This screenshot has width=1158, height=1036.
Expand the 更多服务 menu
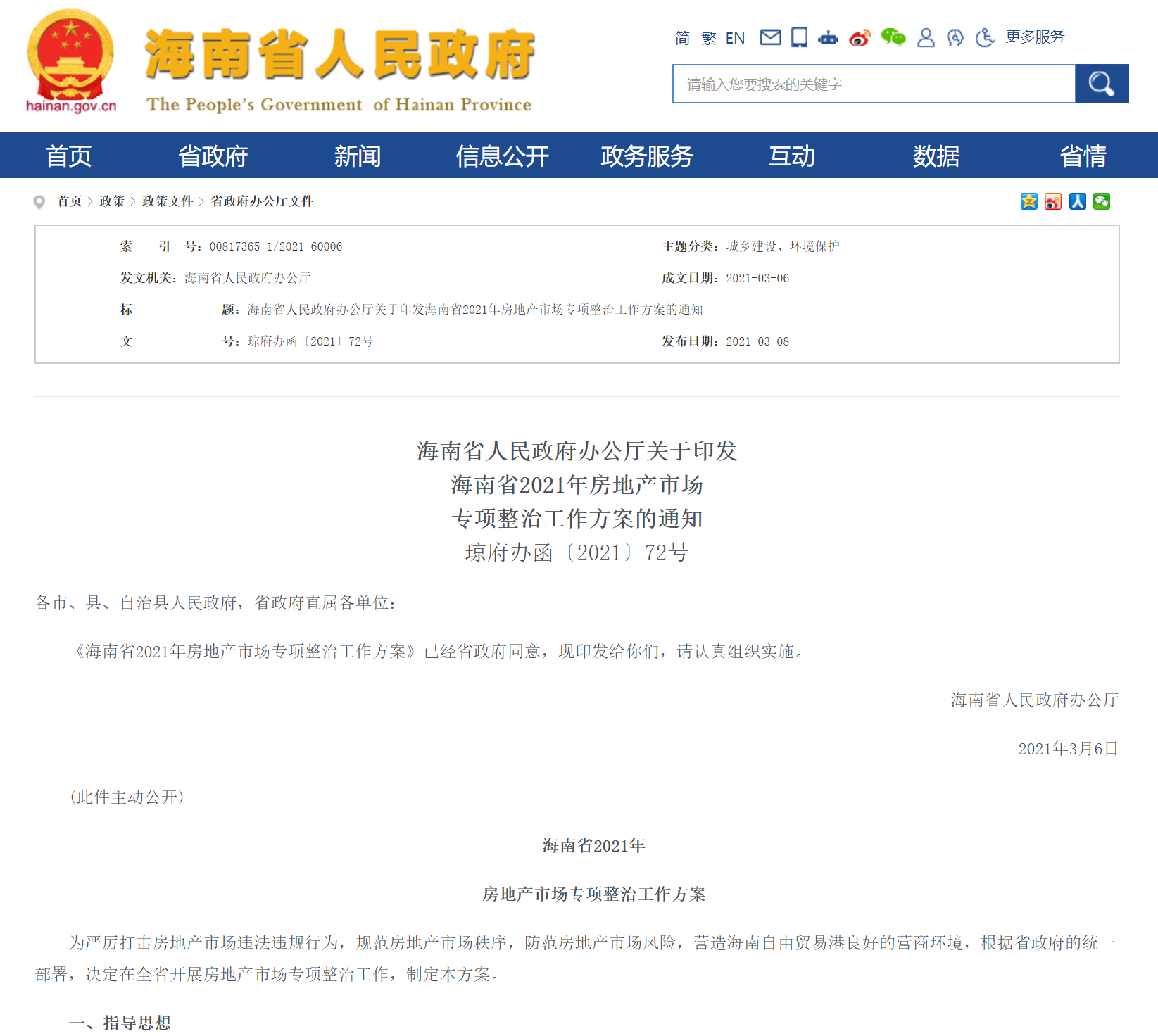(x=1035, y=37)
